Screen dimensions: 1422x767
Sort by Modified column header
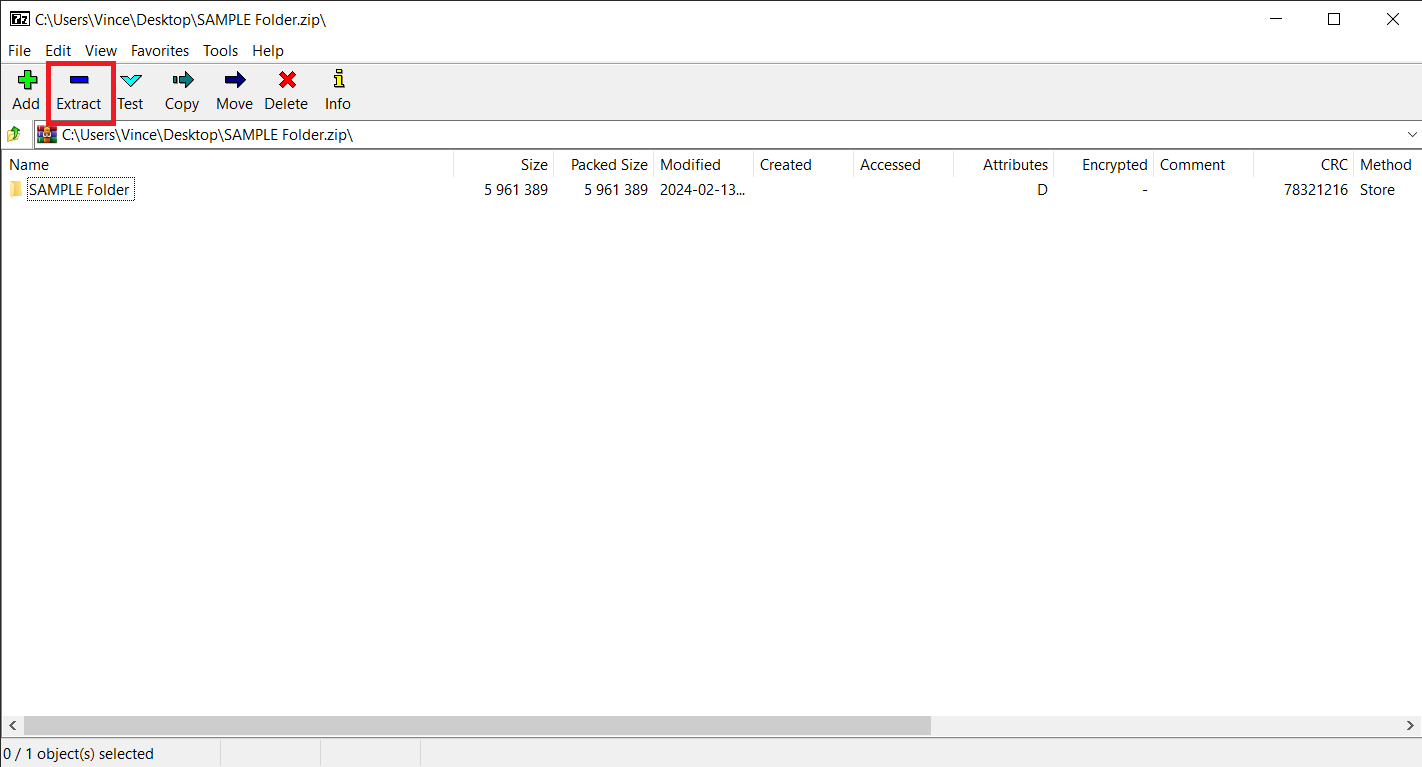click(x=690, y=165)
